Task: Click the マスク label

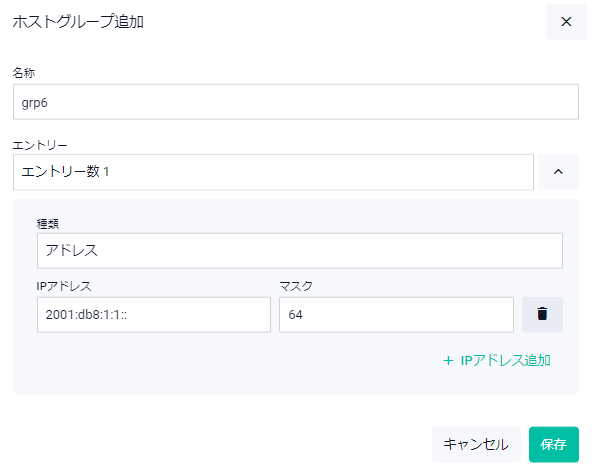Action: pos(296,286)
